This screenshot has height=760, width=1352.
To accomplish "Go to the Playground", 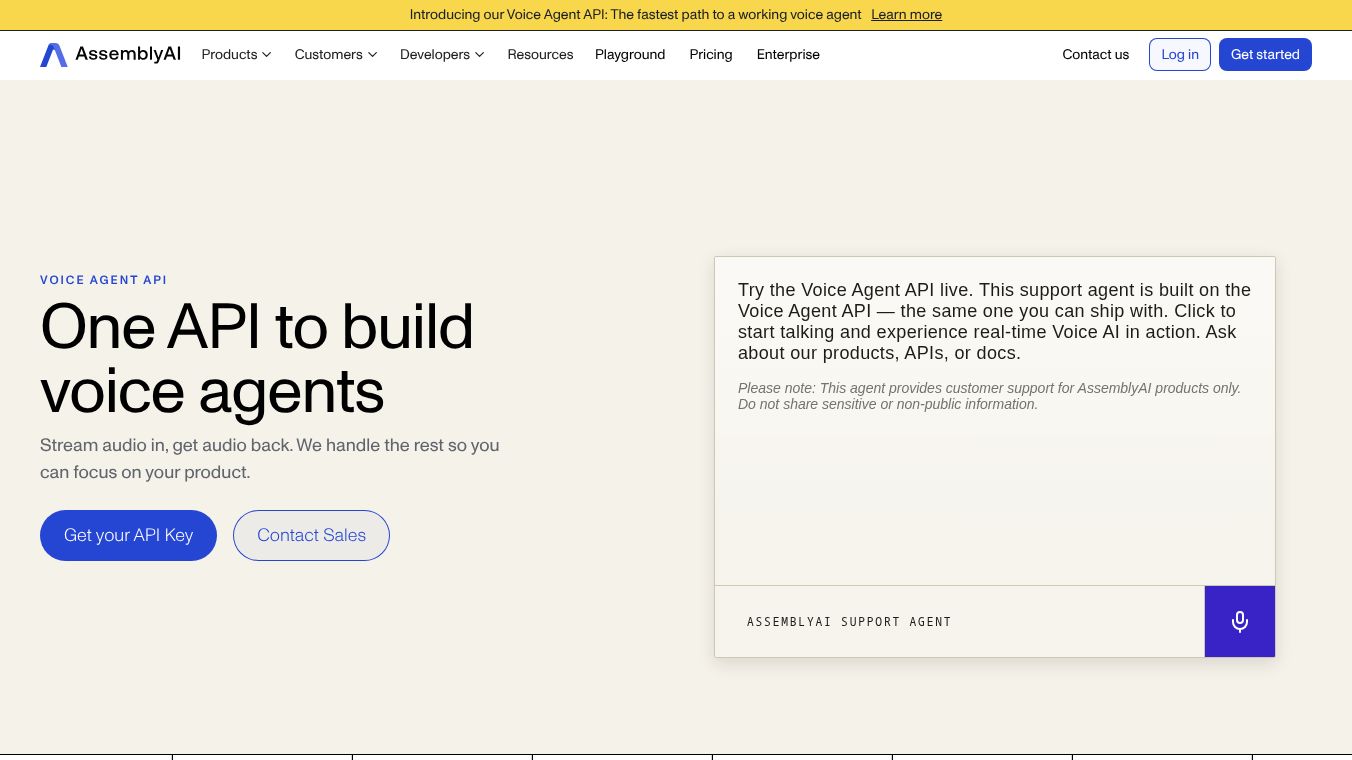I will pos(630,55).
